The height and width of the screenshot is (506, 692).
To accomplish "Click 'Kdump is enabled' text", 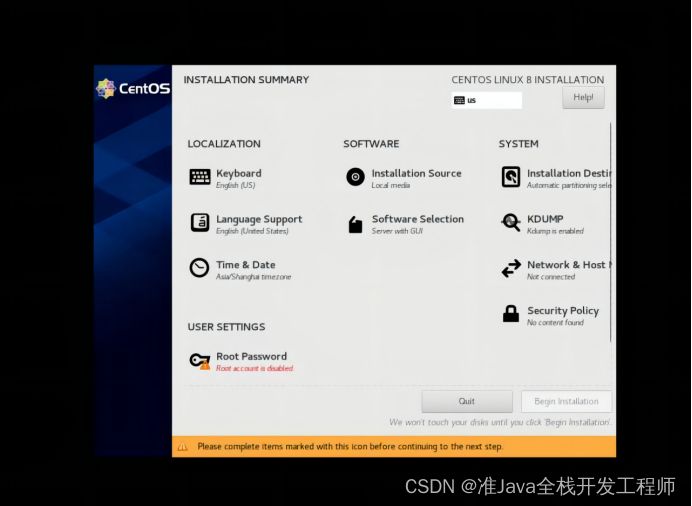I will pyautogui.click(x=555, y=231).
